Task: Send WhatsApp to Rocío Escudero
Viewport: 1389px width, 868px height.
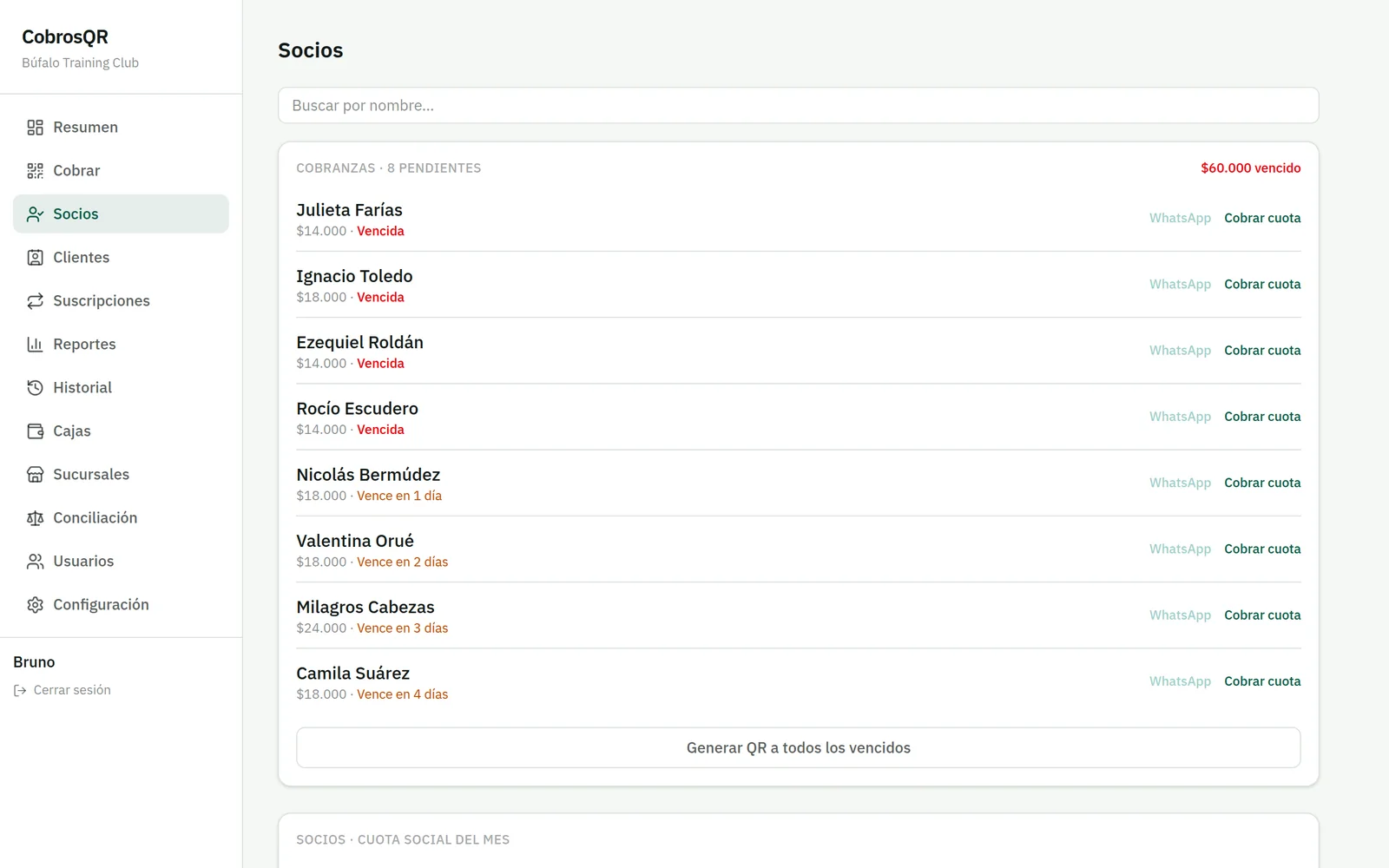Action: (x=1180, y=417)
